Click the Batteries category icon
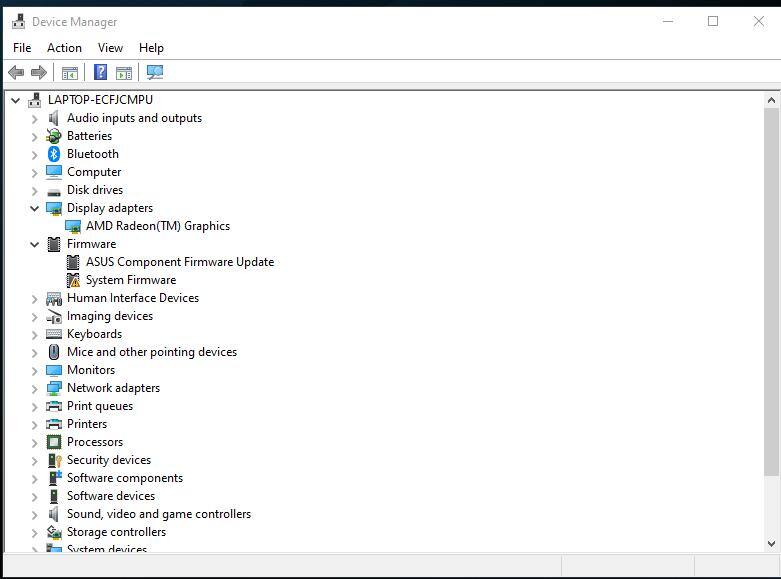The height and width of the screenshot is (579, 781). click(x=54, y=136)
